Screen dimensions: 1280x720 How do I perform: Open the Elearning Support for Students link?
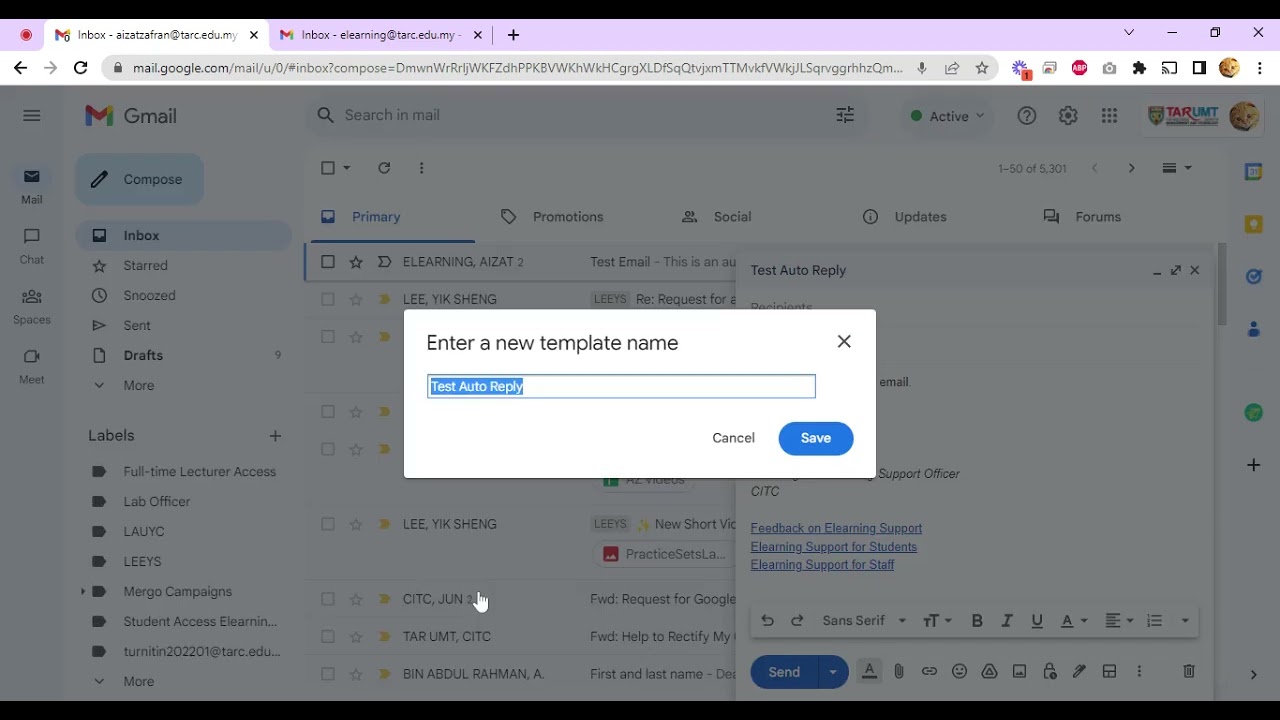tap(833, 547)
